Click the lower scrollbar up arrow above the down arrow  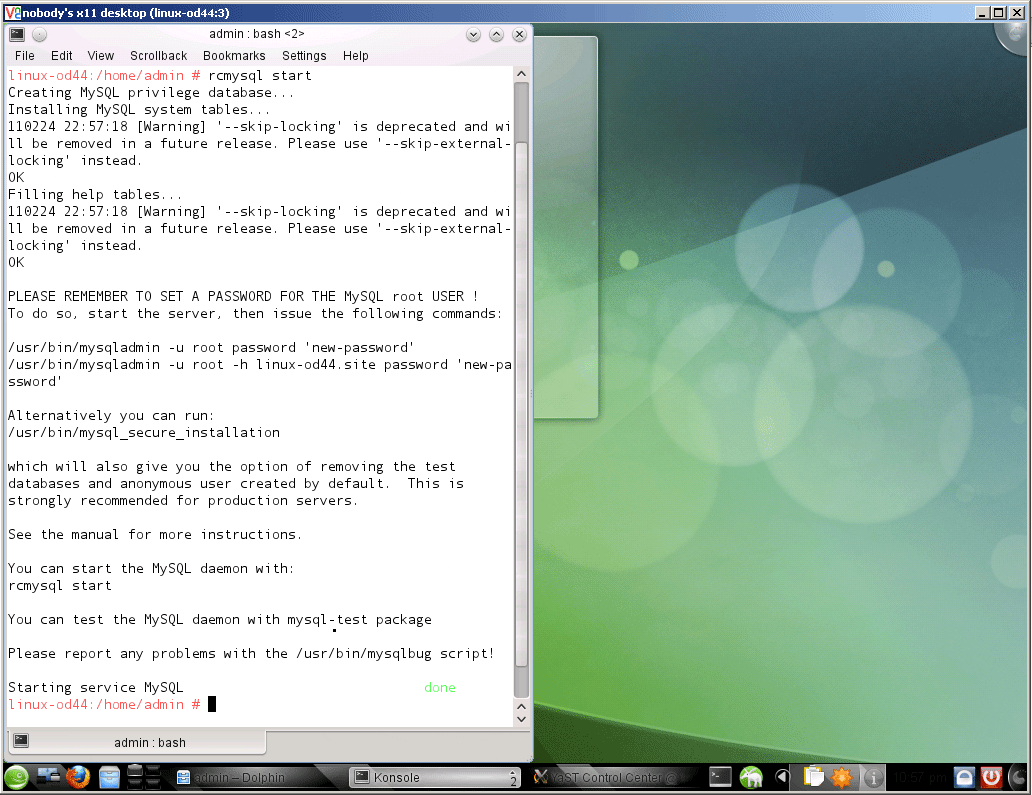521,706
